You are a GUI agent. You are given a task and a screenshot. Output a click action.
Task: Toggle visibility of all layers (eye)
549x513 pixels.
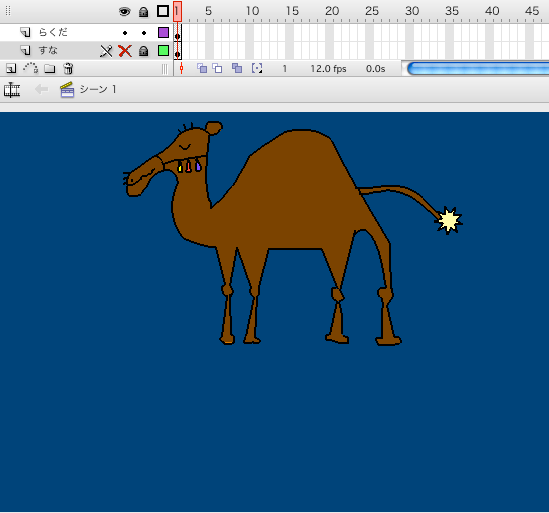click(124, 12)
